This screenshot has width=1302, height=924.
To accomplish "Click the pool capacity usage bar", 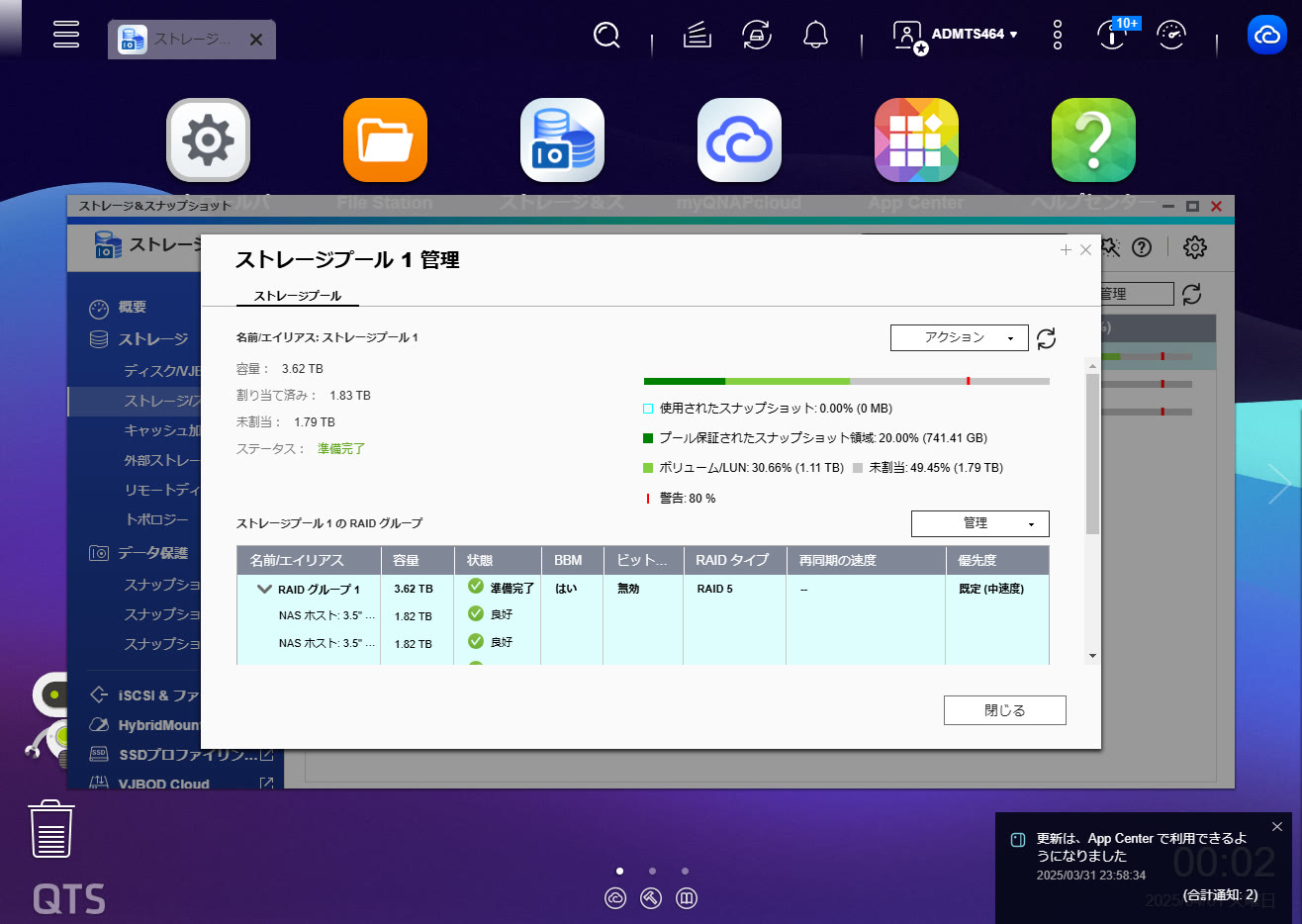I will tap(846, 381).
